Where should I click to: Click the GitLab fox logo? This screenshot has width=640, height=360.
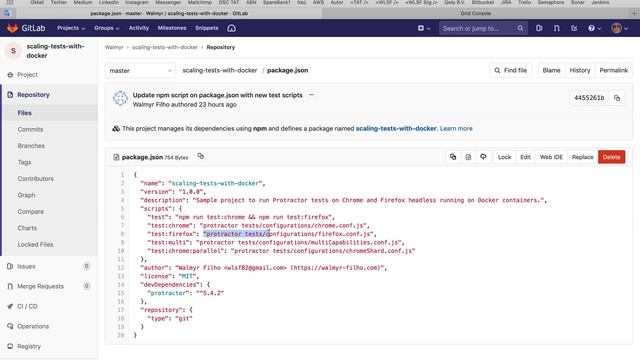point(12,28)
